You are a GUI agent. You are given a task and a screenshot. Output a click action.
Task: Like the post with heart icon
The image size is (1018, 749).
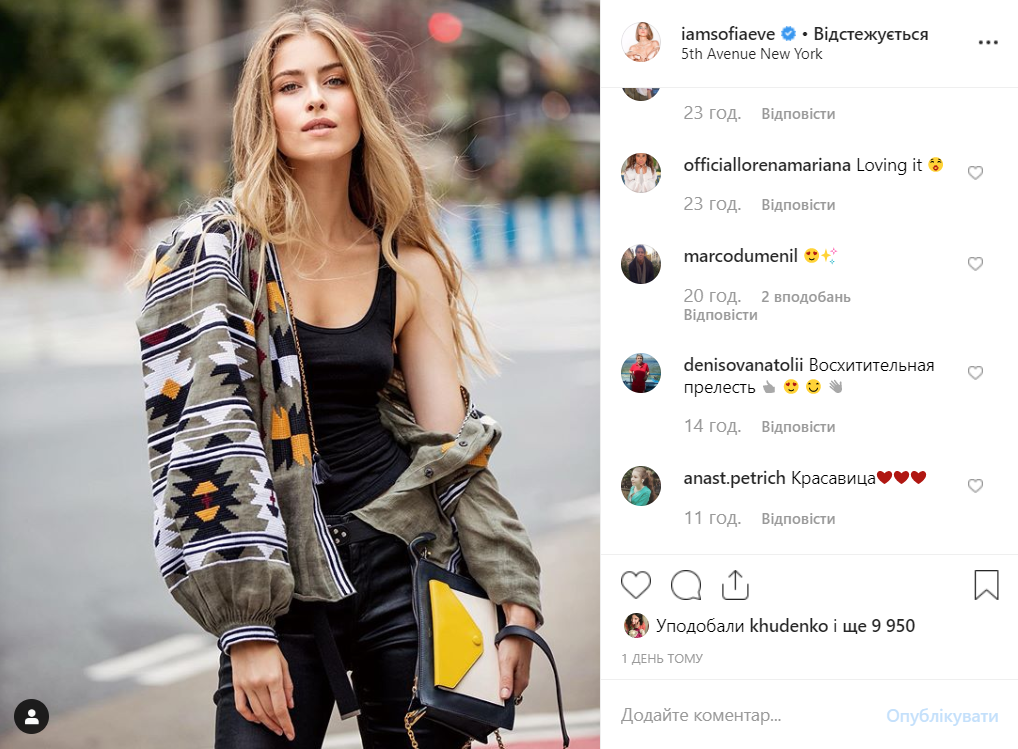636,585
